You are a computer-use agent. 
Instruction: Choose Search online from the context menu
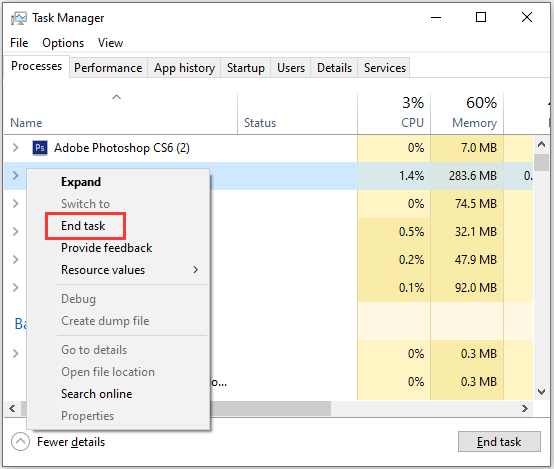coord(96,394)
